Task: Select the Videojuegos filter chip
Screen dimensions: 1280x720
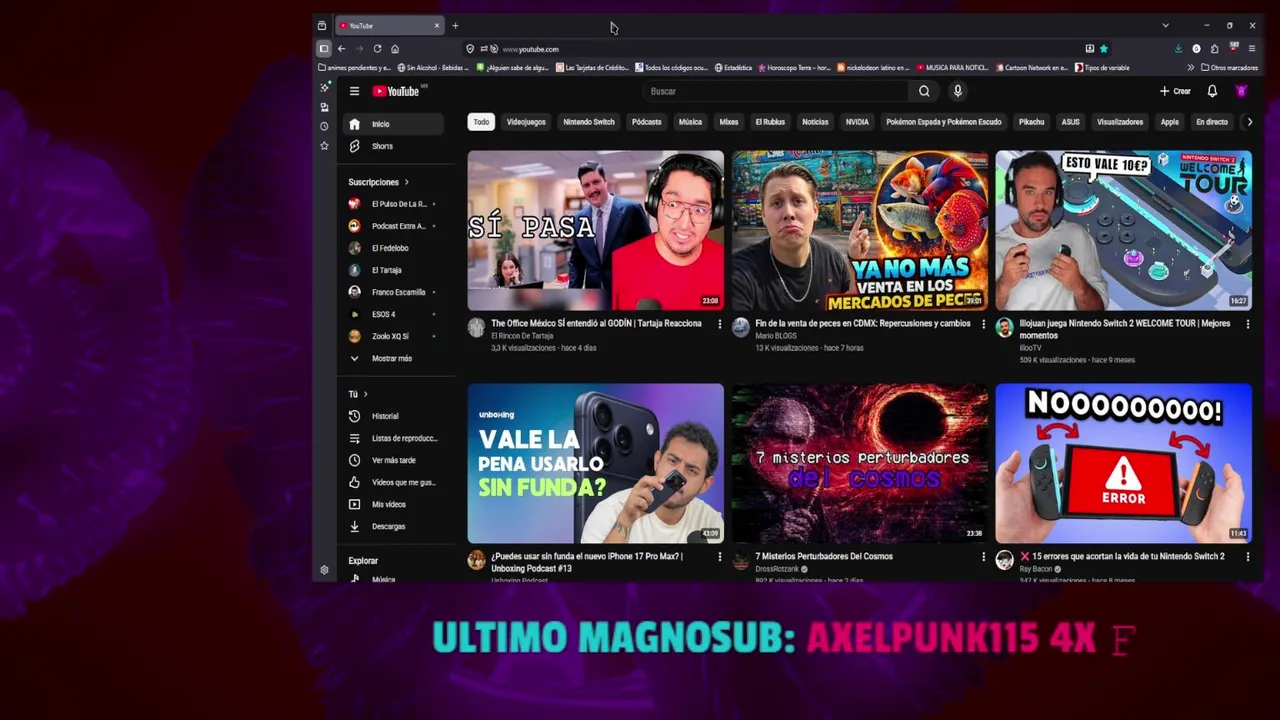Action: (x=526, y=122)
